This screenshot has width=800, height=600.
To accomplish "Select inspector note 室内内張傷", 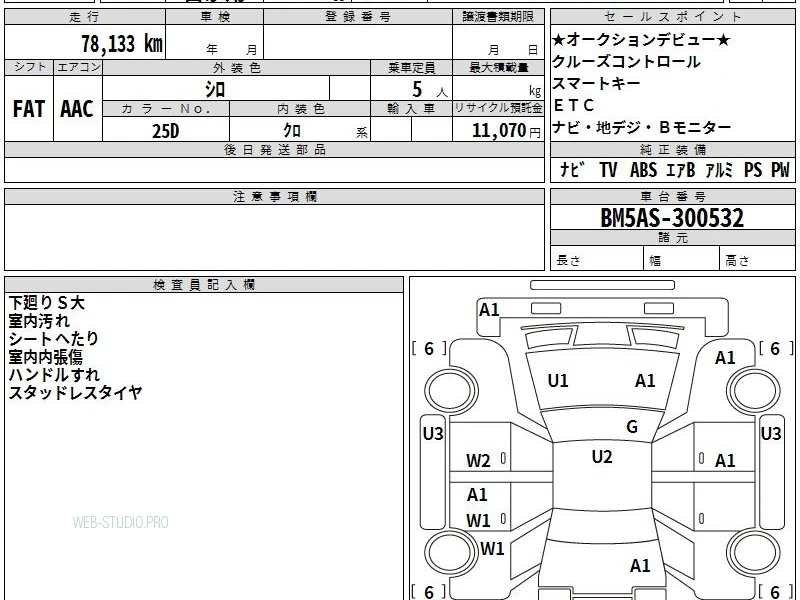I will 45,357.
